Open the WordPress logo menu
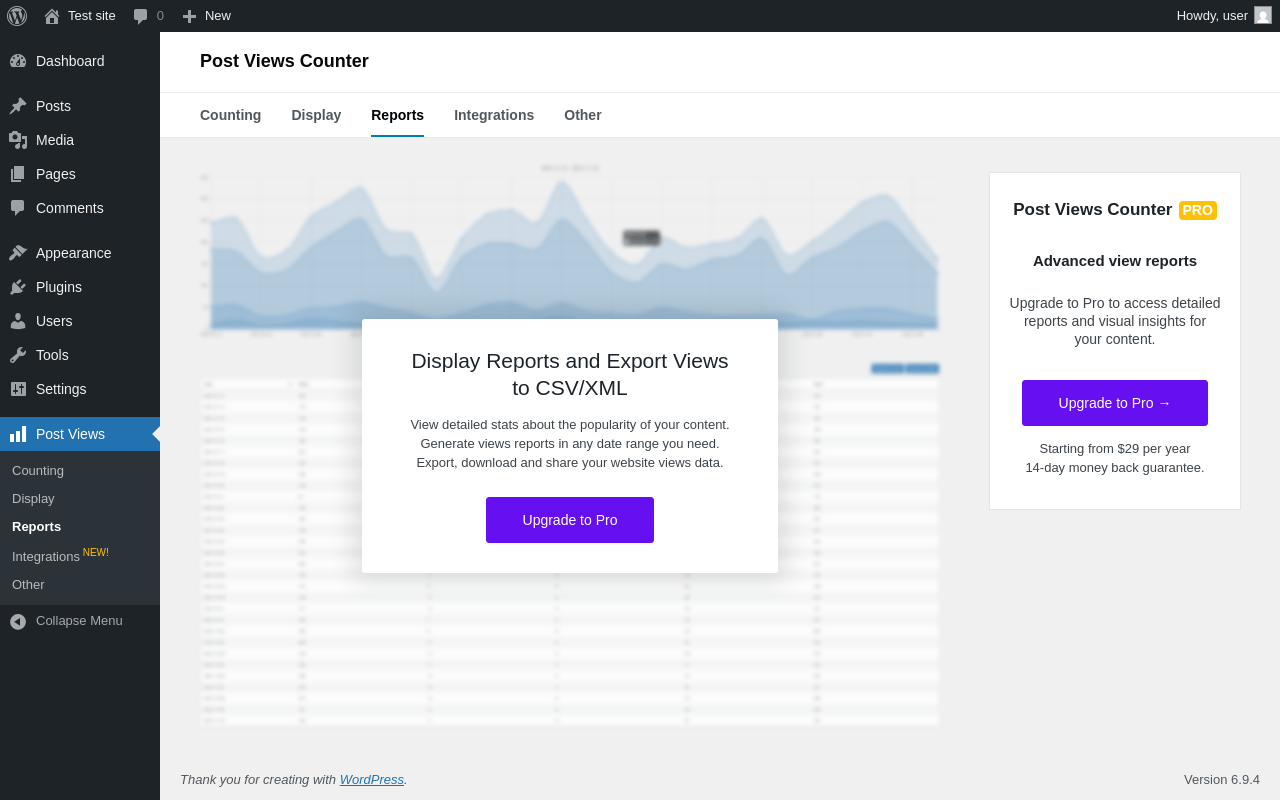 coord(17,16)
